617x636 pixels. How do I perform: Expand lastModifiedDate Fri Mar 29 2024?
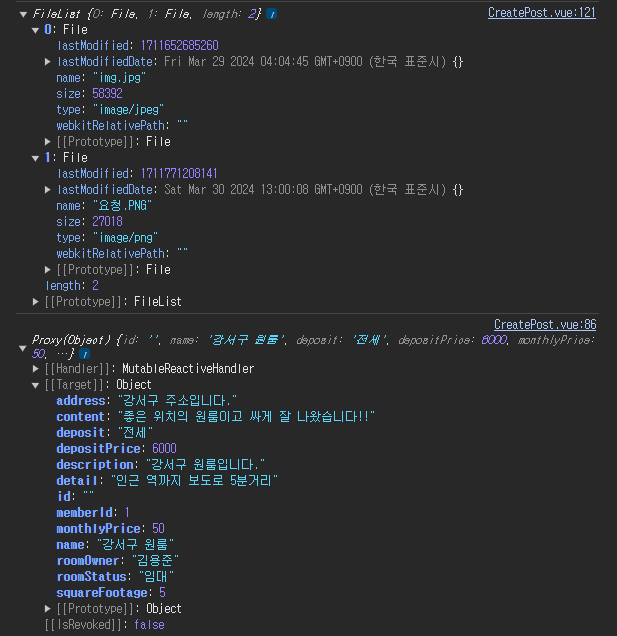click(47, 62)
